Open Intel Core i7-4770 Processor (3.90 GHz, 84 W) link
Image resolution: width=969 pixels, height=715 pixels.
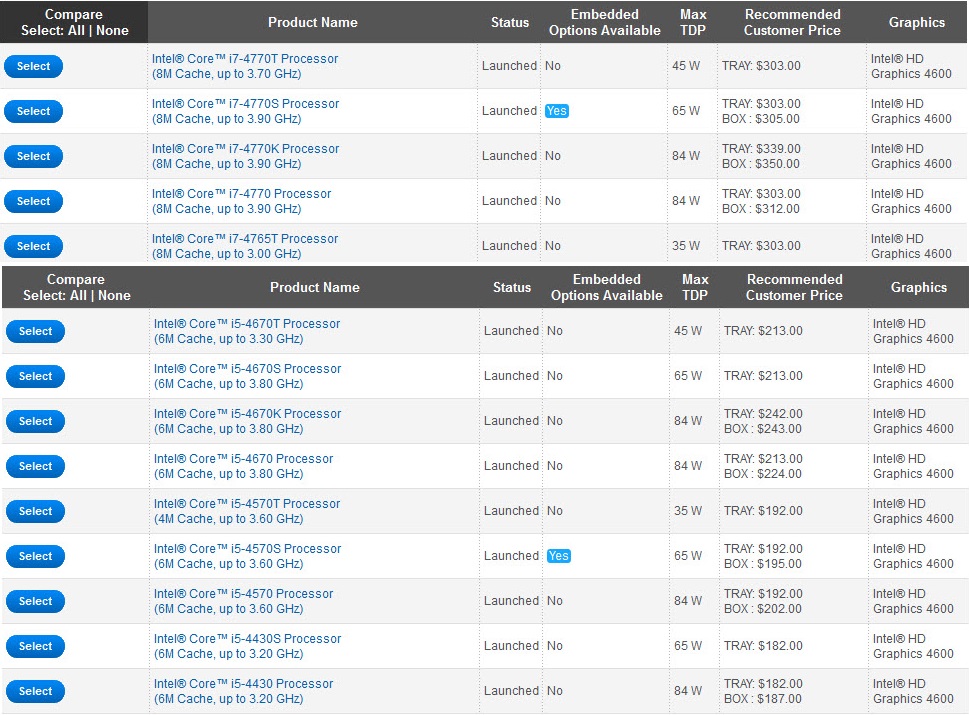[242, 201]
